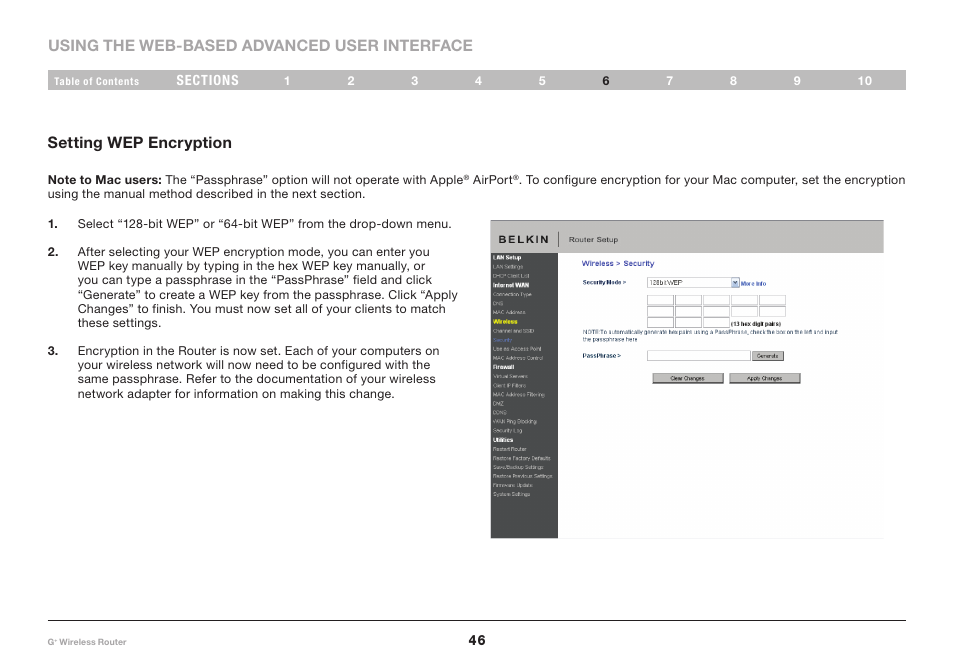
Task: Jump to section 4
Action: pyautogui.click(x=479, y=81)
